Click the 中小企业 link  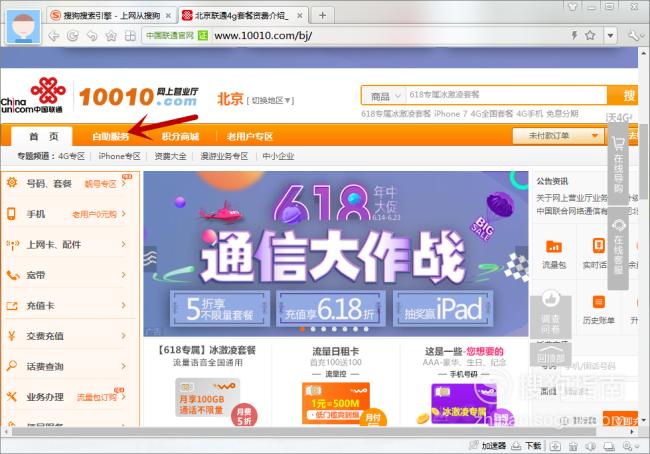pos(278,156)
